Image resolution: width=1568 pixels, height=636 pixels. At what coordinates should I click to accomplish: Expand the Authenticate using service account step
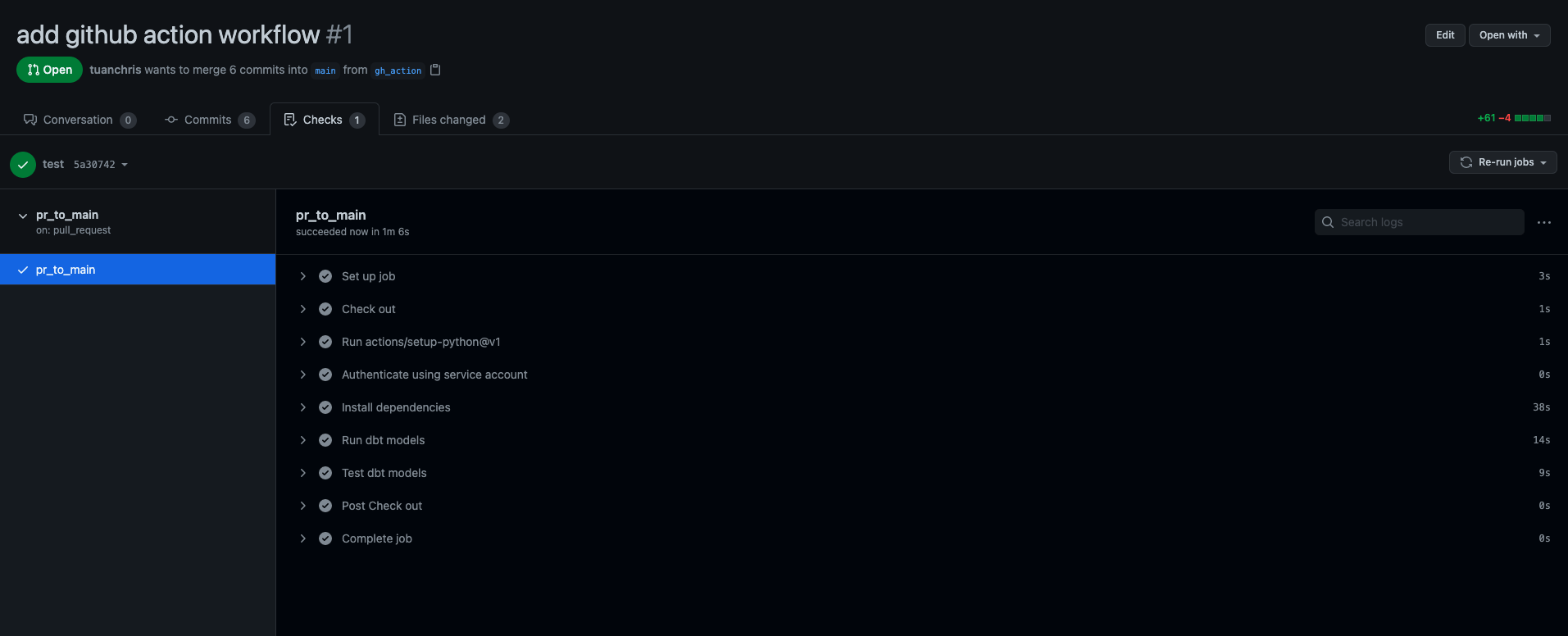pos(303,375)
